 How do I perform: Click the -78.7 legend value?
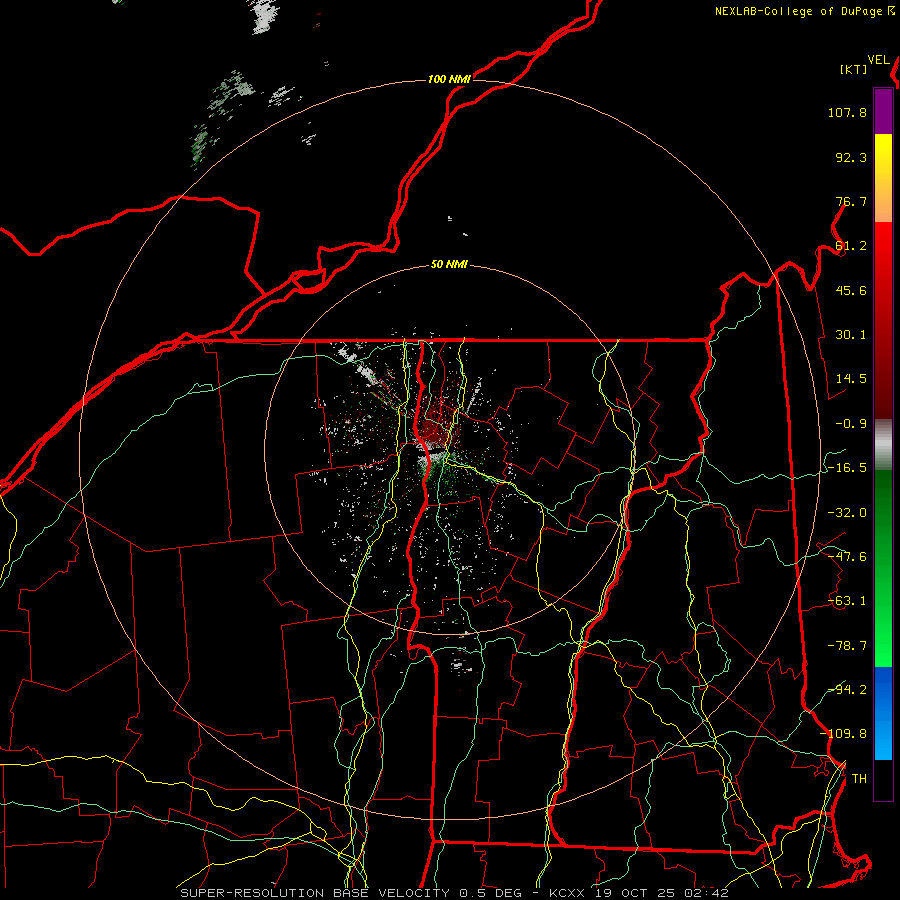847,646
